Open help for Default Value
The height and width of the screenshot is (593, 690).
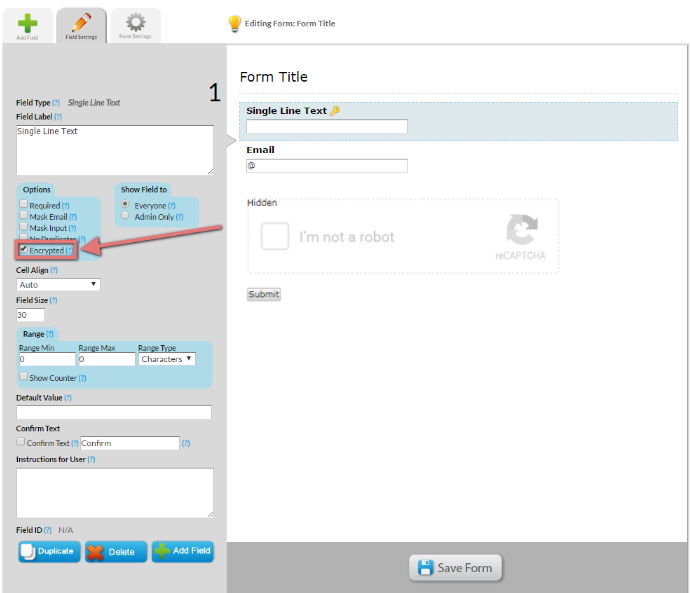(68, 398)
